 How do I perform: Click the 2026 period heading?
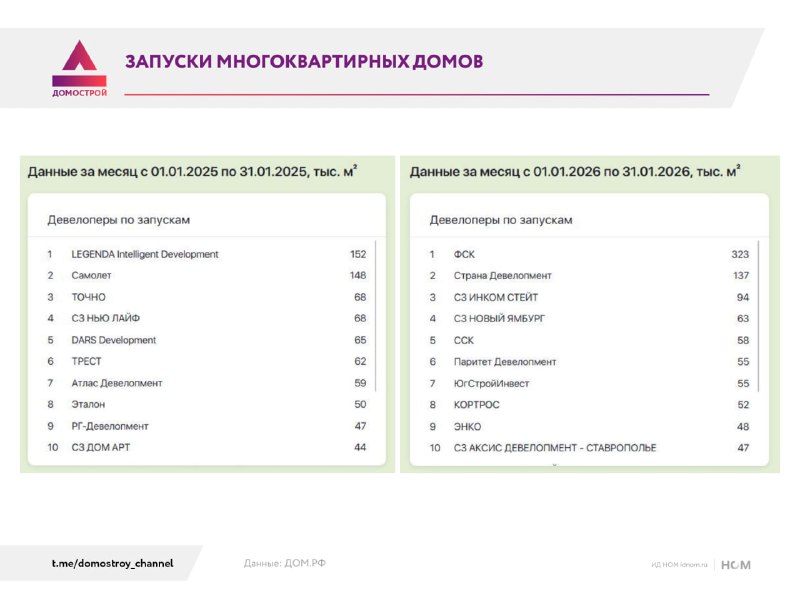[x=575, y=171]
